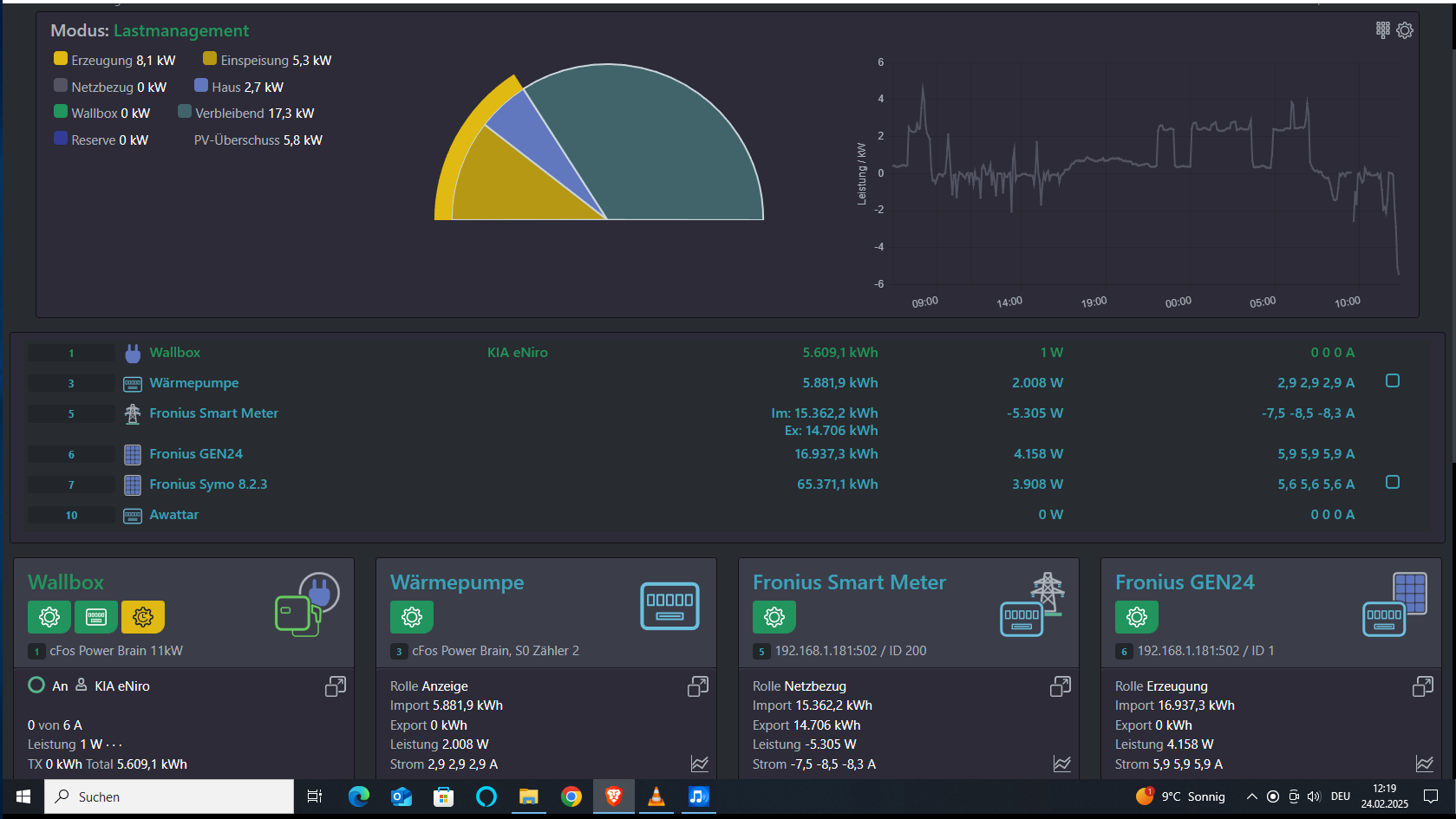Image resolution: width=1456 pixels, height=819 pixels.
Task: Click the system tray show hidden icons chevron
Action: tap(1251, 796)
